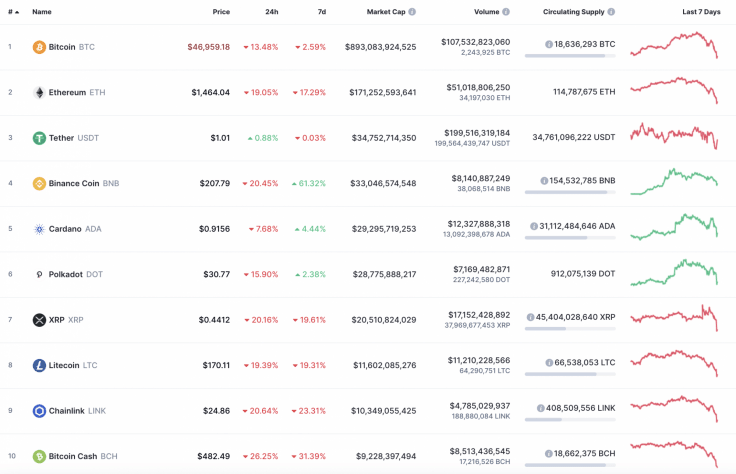Click the Binance Coin yellow icon
Screen dimensions: 736x474
pyautogui.click(x=39, y=183)
